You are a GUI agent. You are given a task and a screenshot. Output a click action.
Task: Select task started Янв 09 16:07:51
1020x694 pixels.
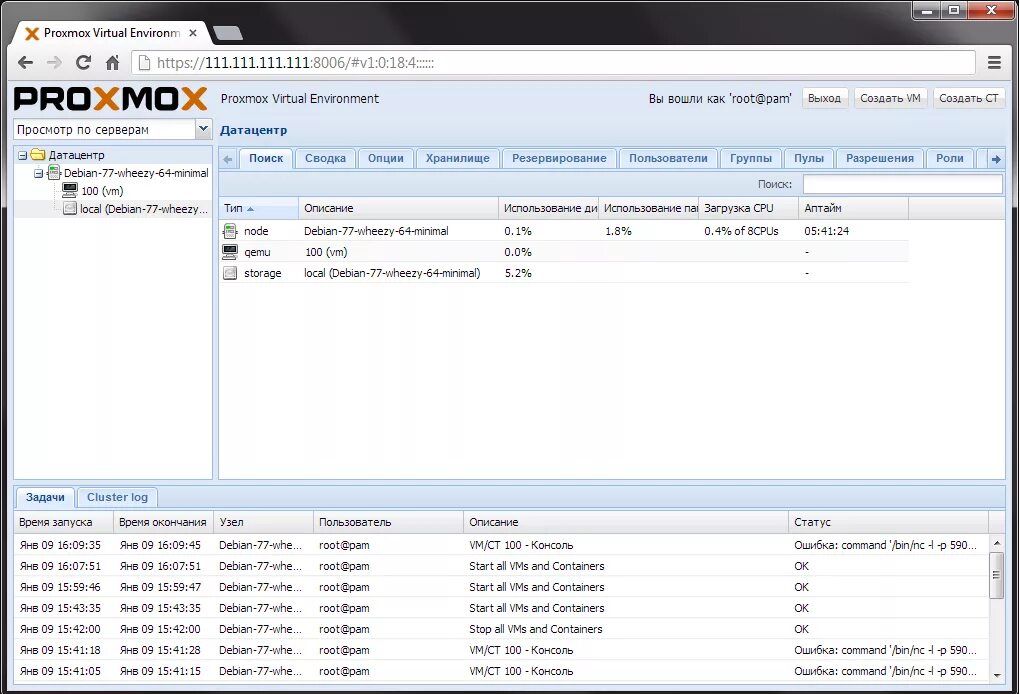(x=501, y=566)
